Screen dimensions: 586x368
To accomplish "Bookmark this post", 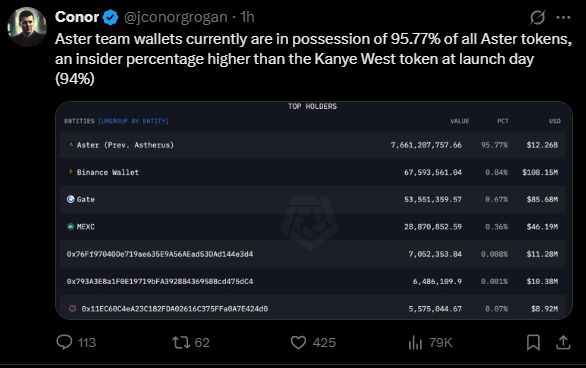I will click(x=533, y=342).
